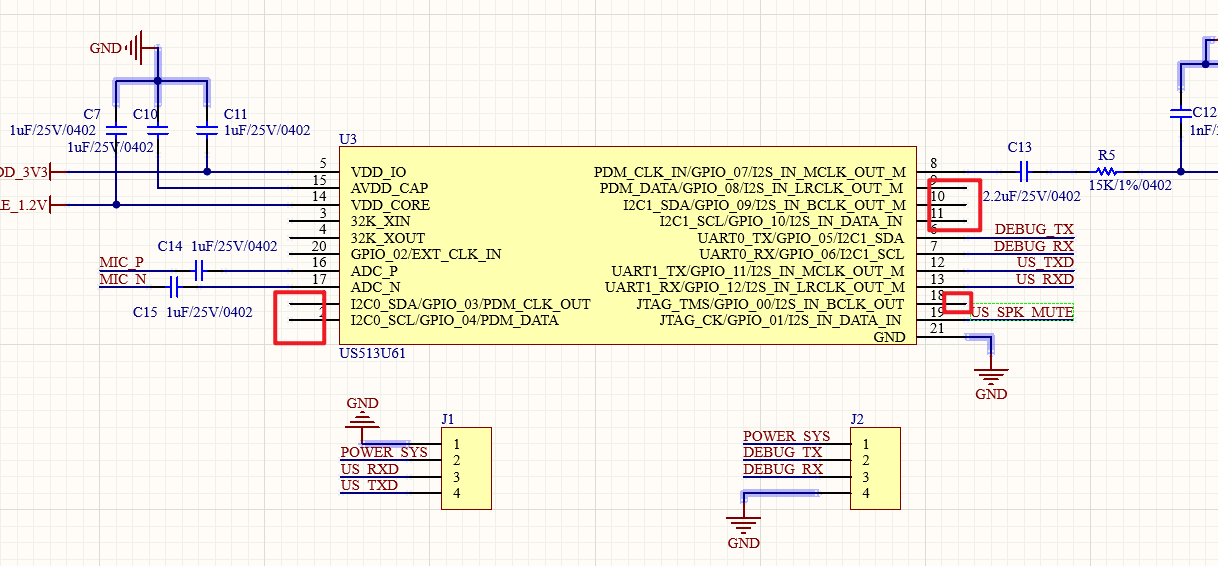Select the MIC_N net label

pos(121,279)
